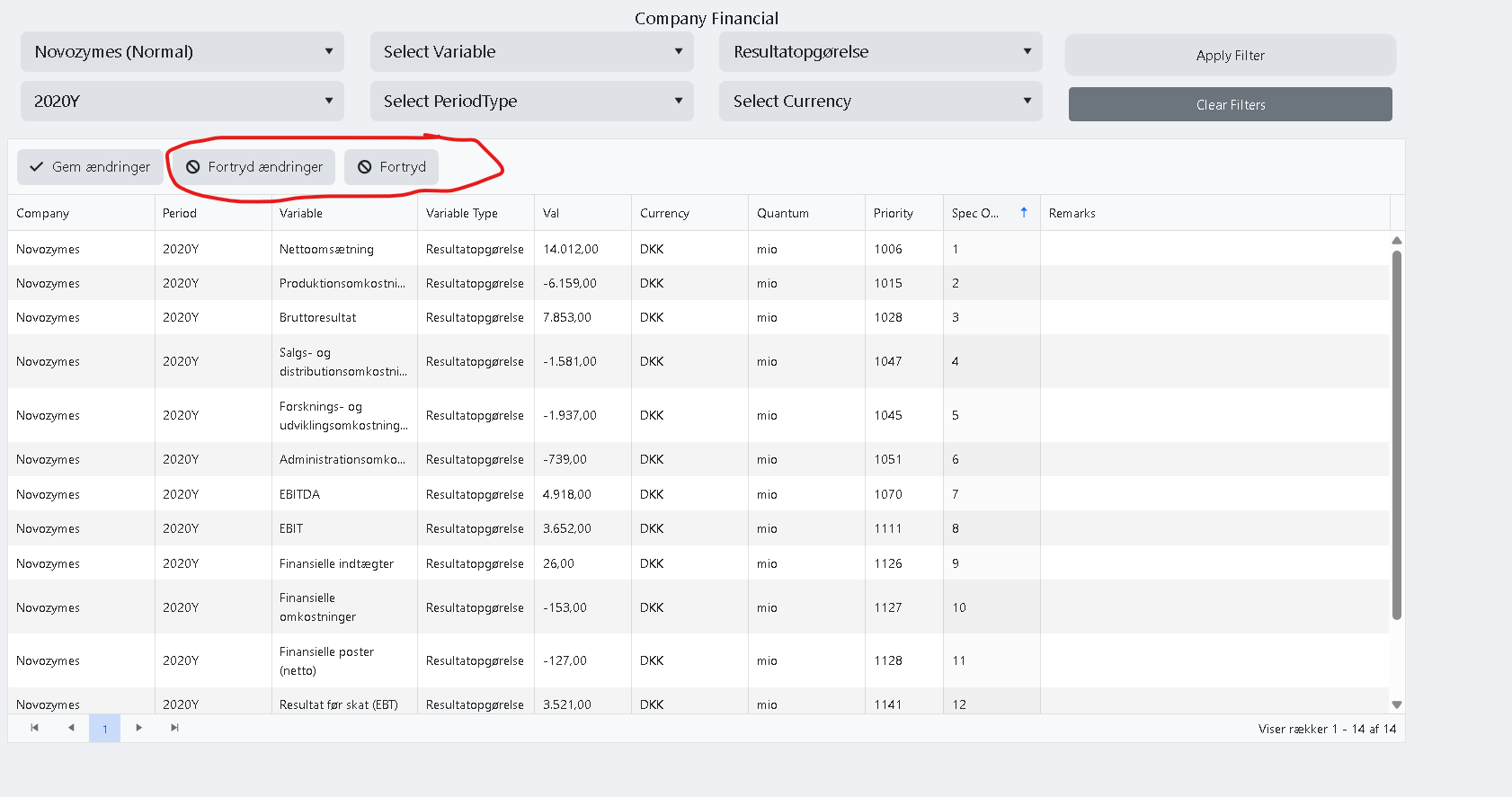Viewport: 1512px width, 797px height.
Task: Jump to last page in paginator
Action: tap(174, 728)
